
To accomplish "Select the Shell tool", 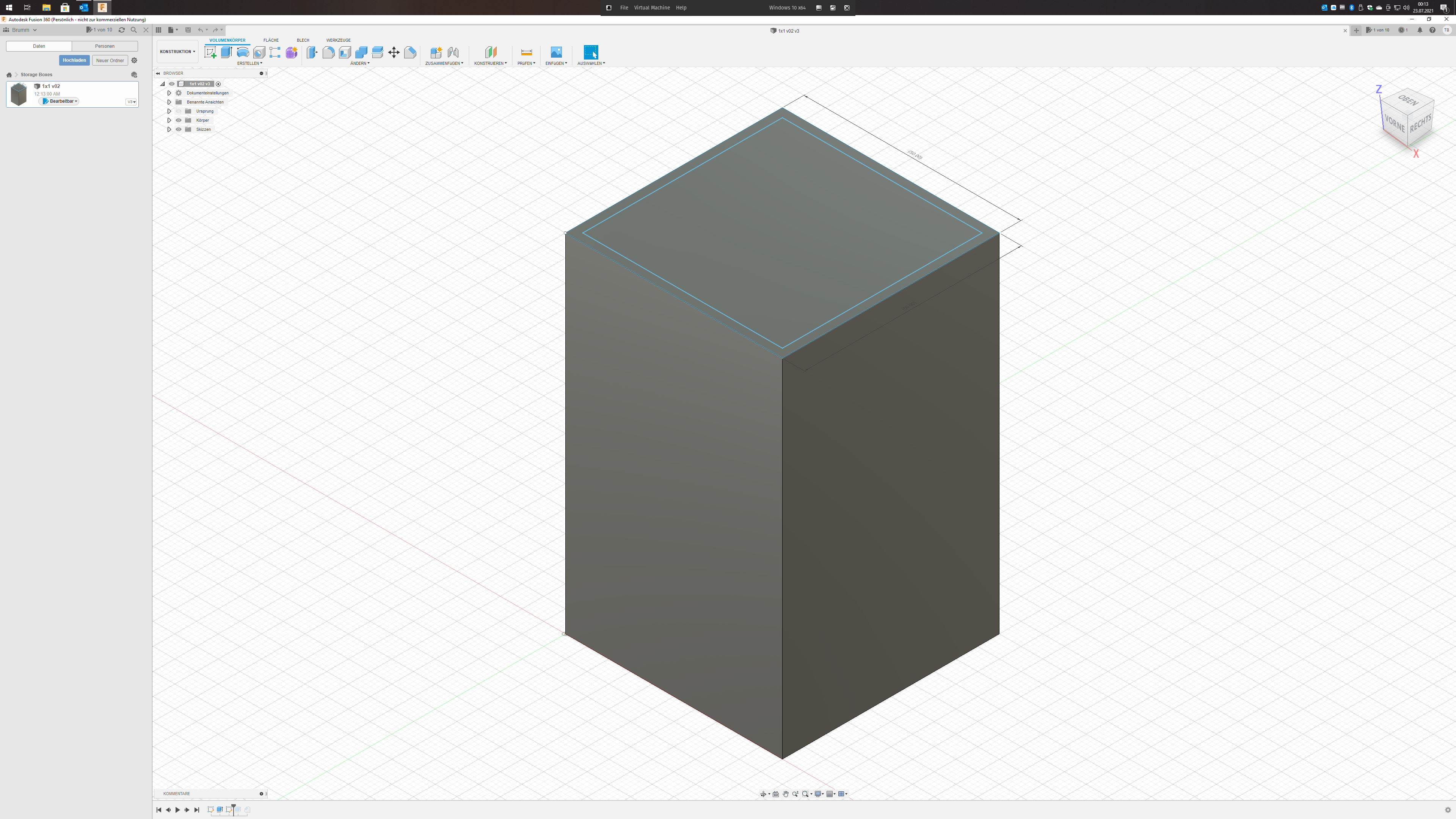I will pyautogui.click(x=345, y=53).
